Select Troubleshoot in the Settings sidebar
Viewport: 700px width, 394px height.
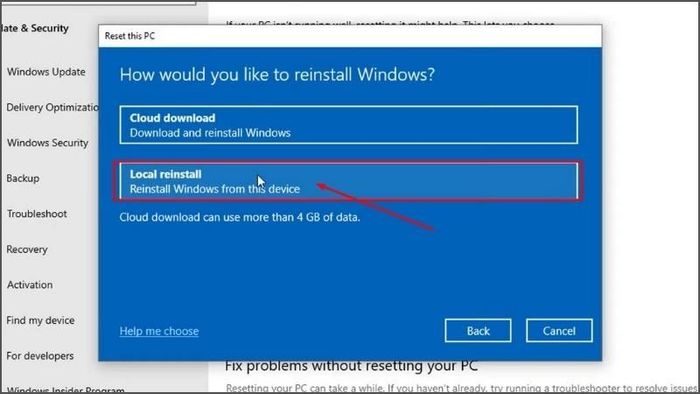click(37, 214)
